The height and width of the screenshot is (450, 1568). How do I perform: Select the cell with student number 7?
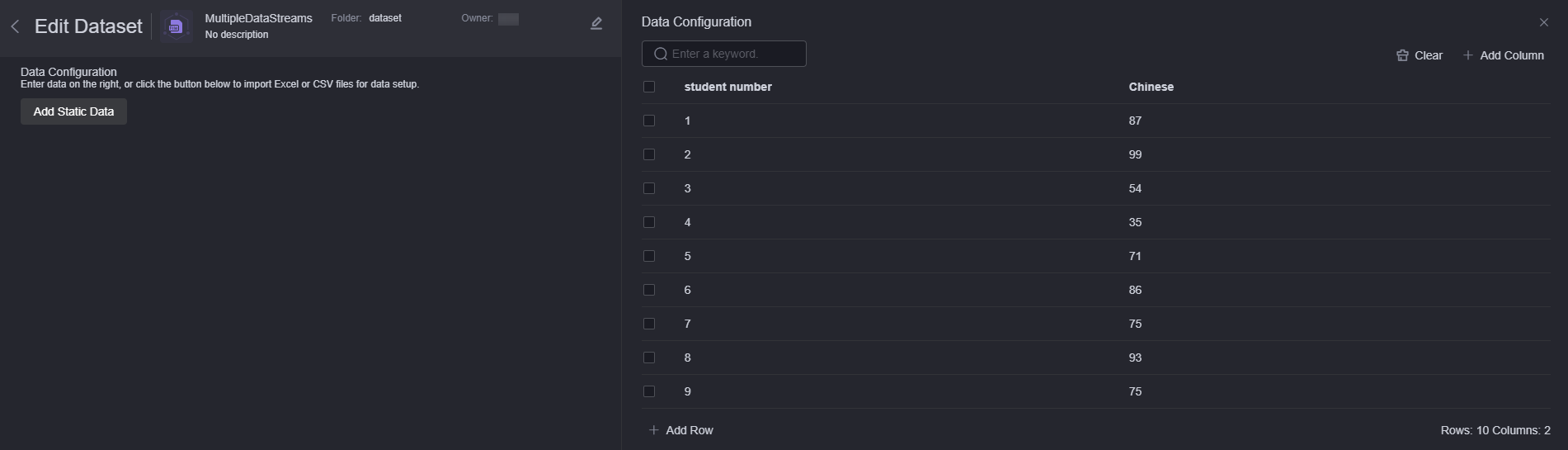[687, 324]
